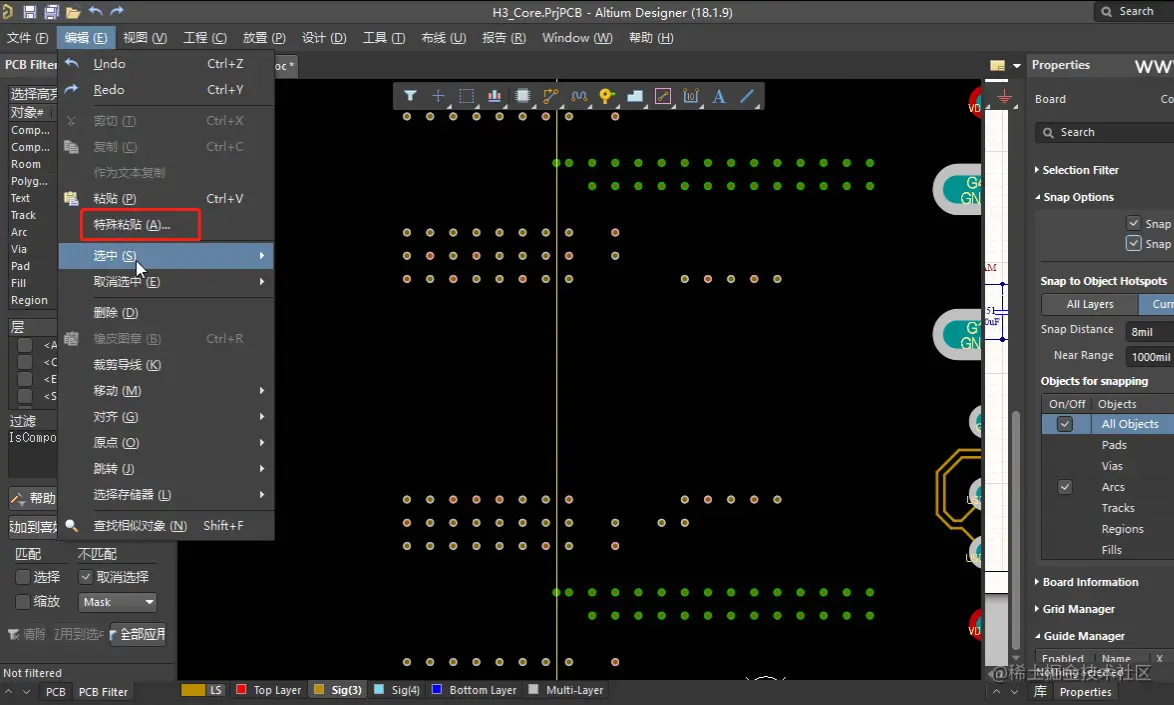This screenshot has height=705, width=1174.
Task: Select the Tuning length meander tool
Action: 579,96
